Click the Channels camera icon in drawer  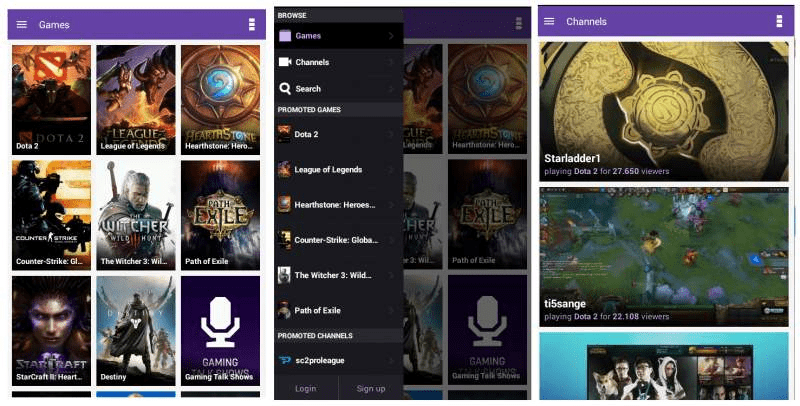[x=285, y=62]
